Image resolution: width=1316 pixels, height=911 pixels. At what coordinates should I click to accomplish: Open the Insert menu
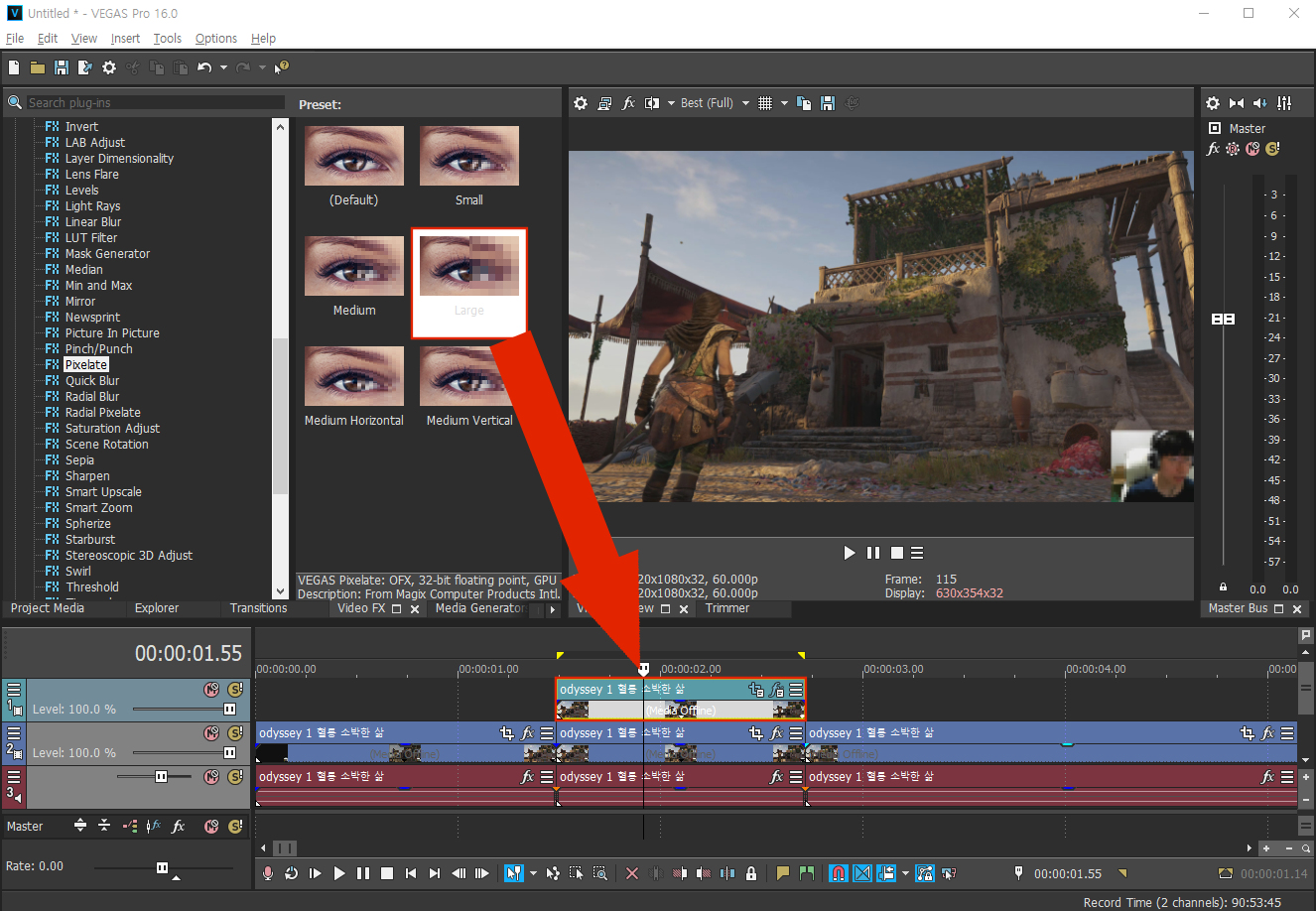(125, 38)
